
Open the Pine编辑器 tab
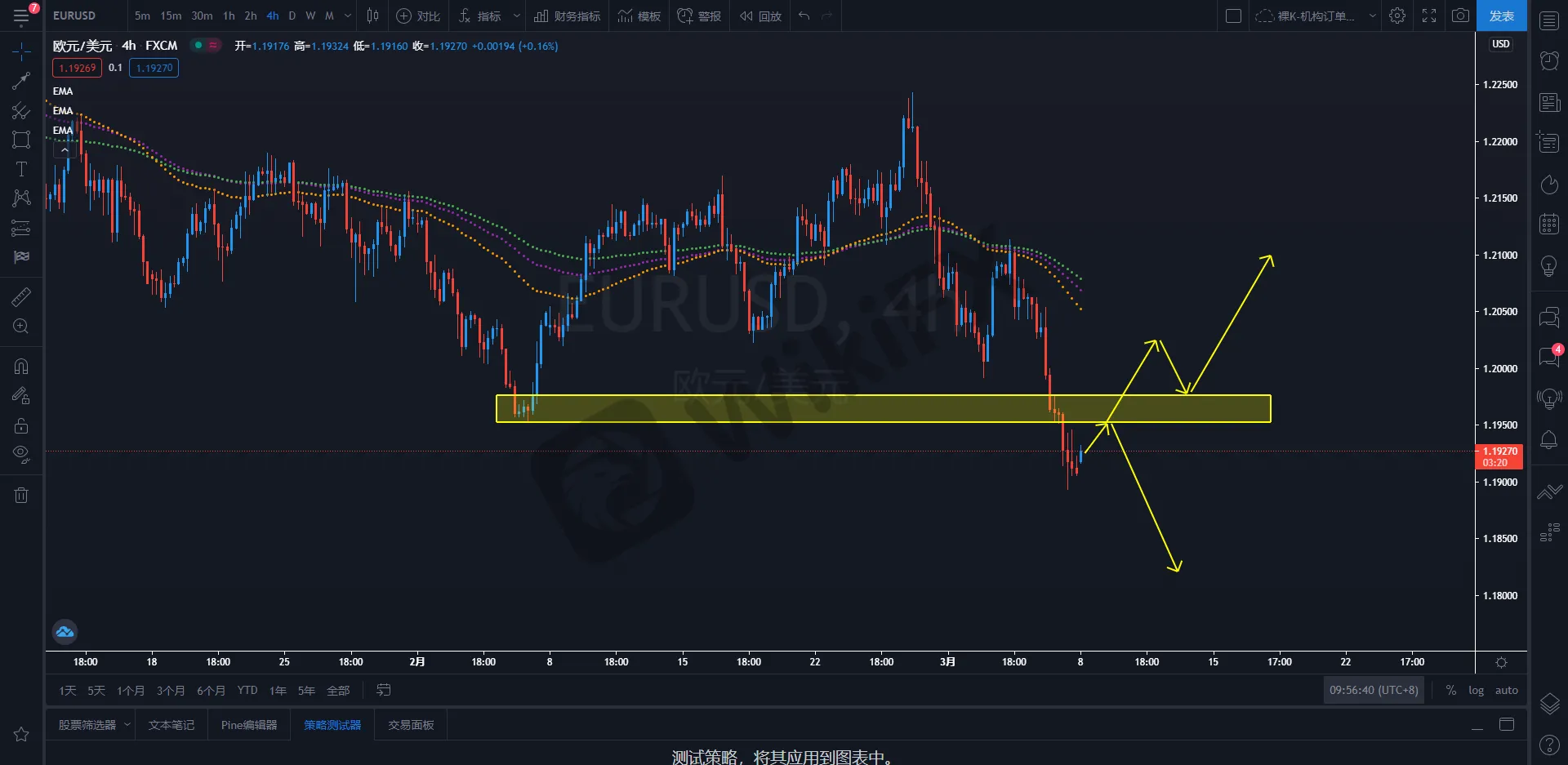coord(249,725)
